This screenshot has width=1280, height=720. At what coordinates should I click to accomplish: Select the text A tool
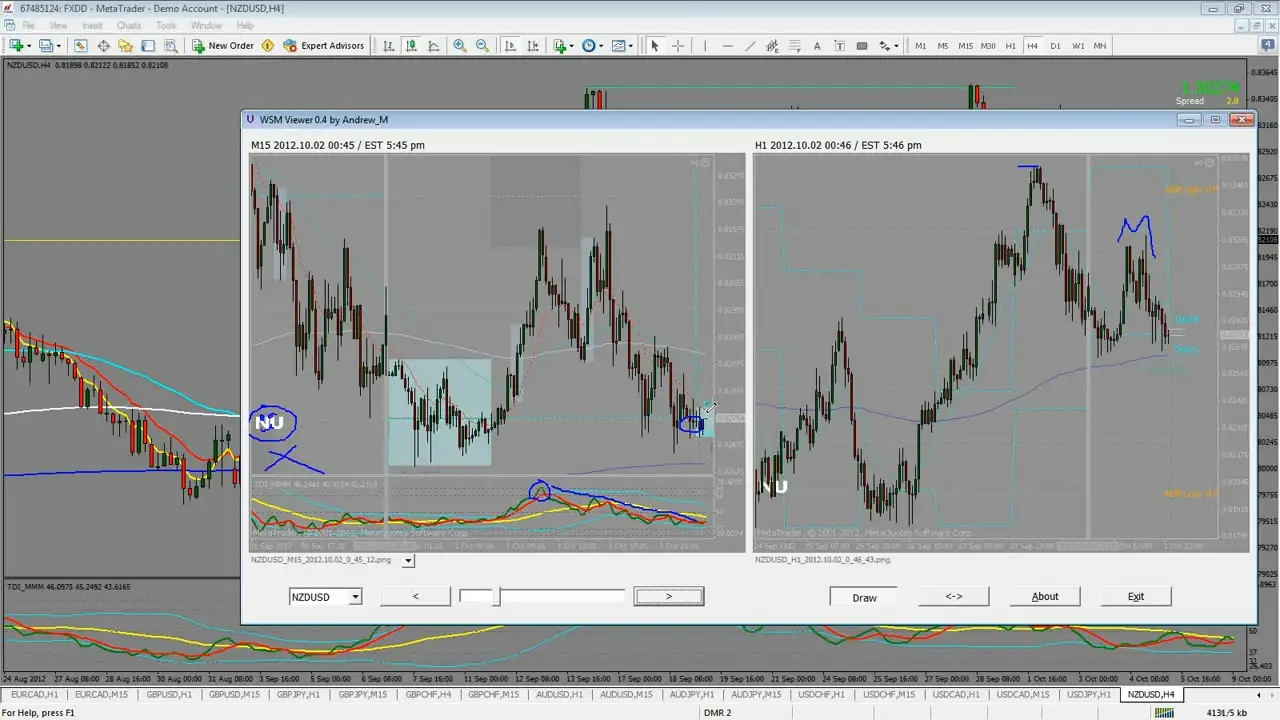click(817, 46)
